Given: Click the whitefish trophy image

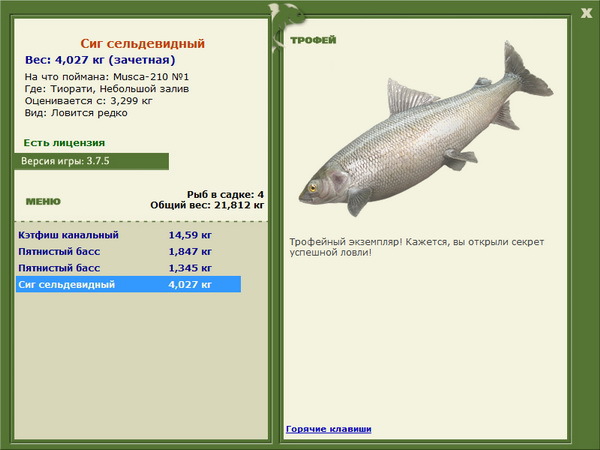Looking at the screenshot, I should pos(426,129).
